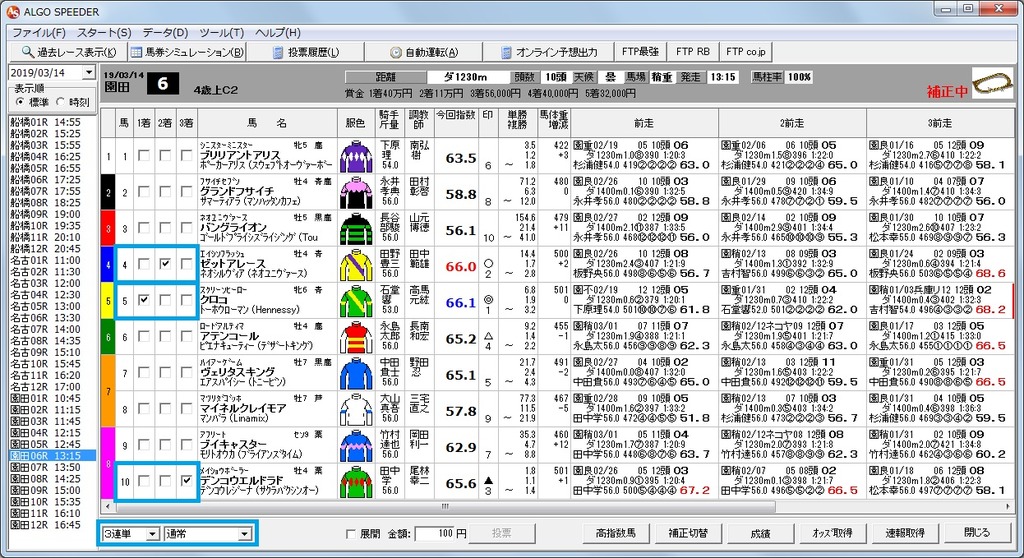Click the horizontal scrollbar thumb below the table
Screen dimensions: 1024x558
pyautogui.click(x=444, y=506)
